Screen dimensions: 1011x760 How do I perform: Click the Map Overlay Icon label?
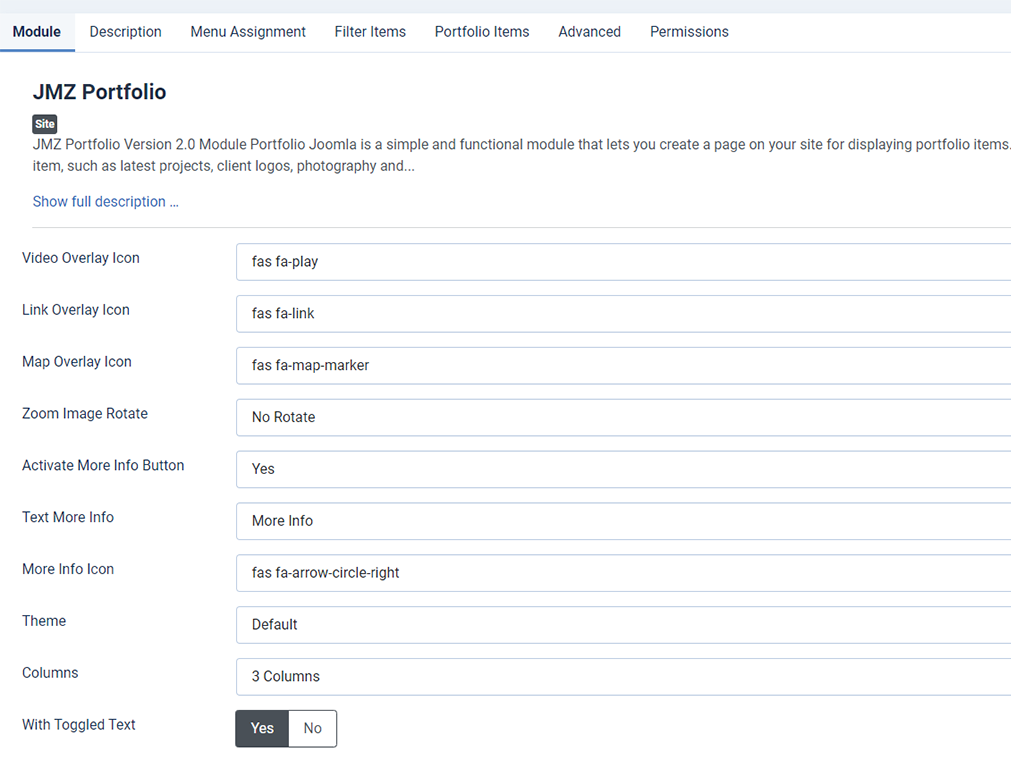[77, 362]
